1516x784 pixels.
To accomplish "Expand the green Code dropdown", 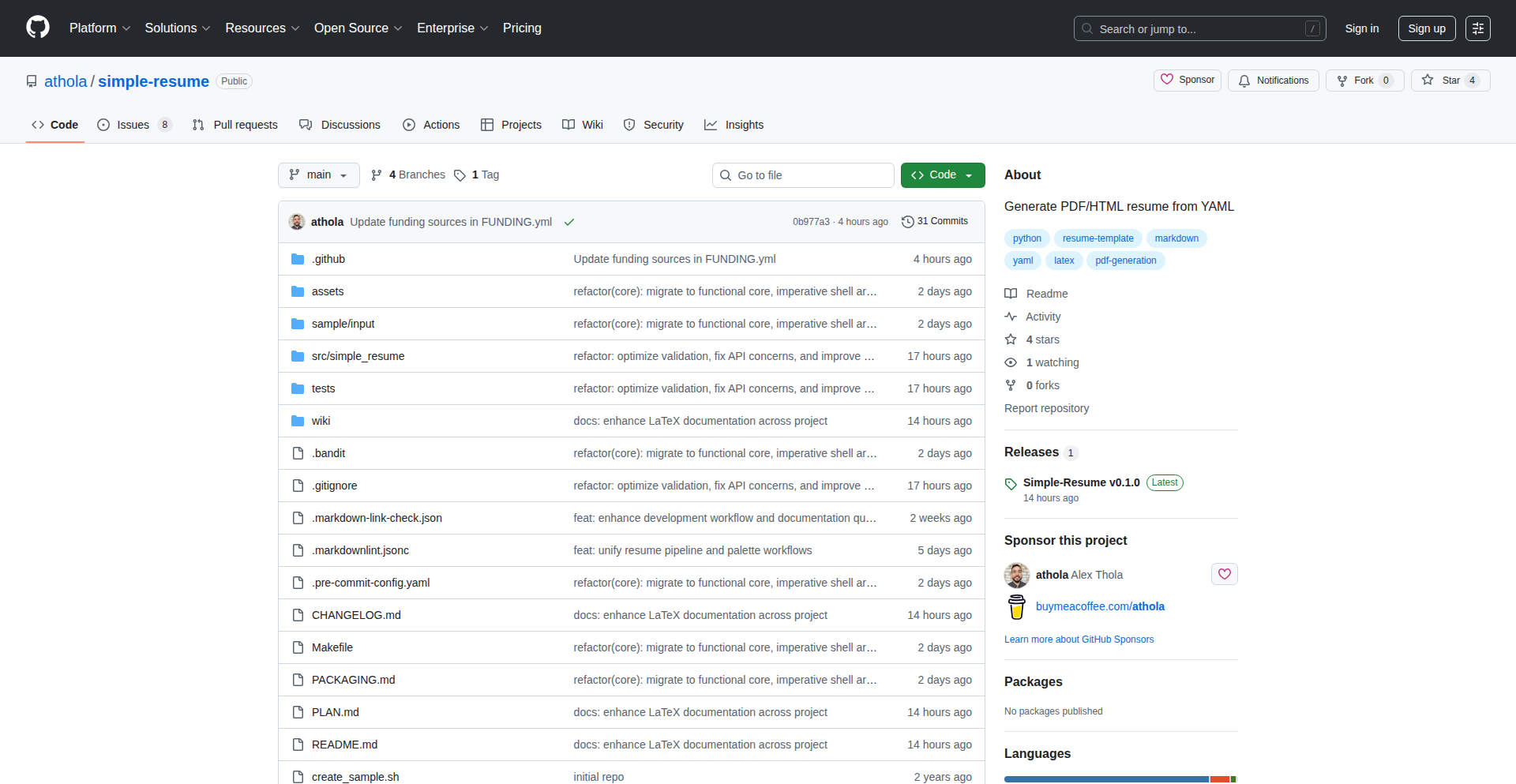I will (x=942, y=174).
